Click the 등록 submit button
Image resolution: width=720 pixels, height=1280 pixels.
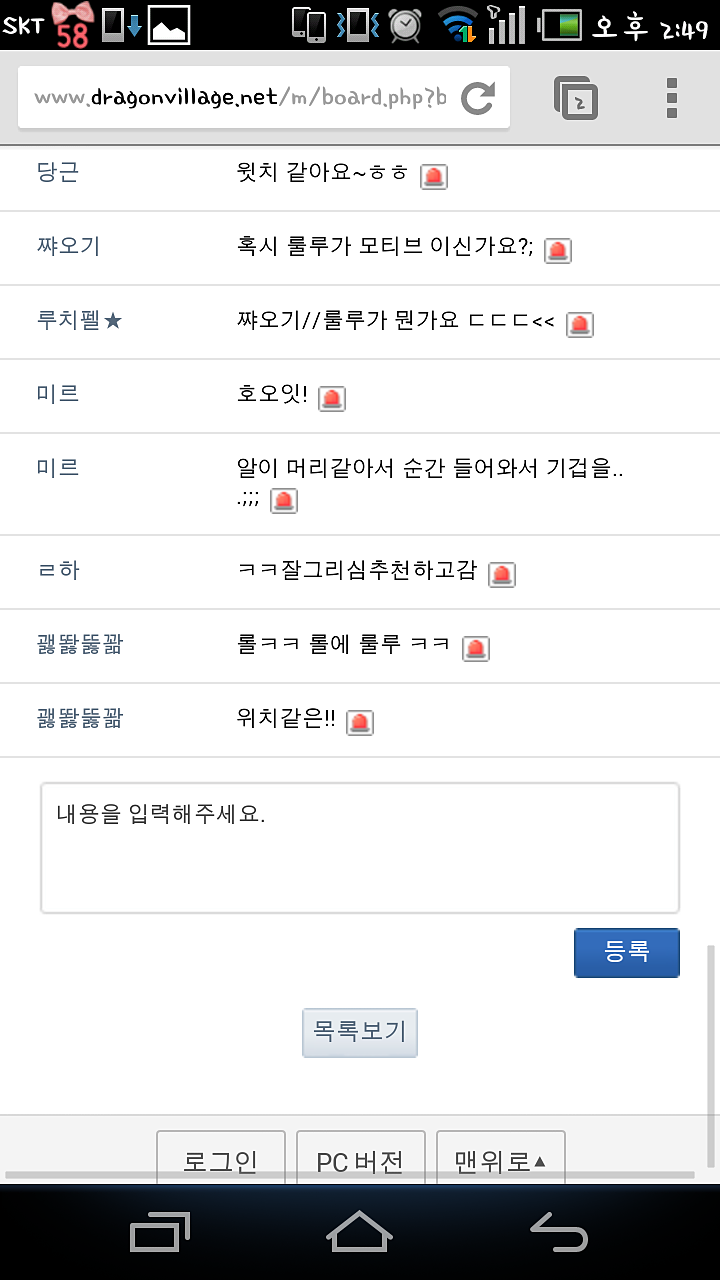[x=627, y=953]
